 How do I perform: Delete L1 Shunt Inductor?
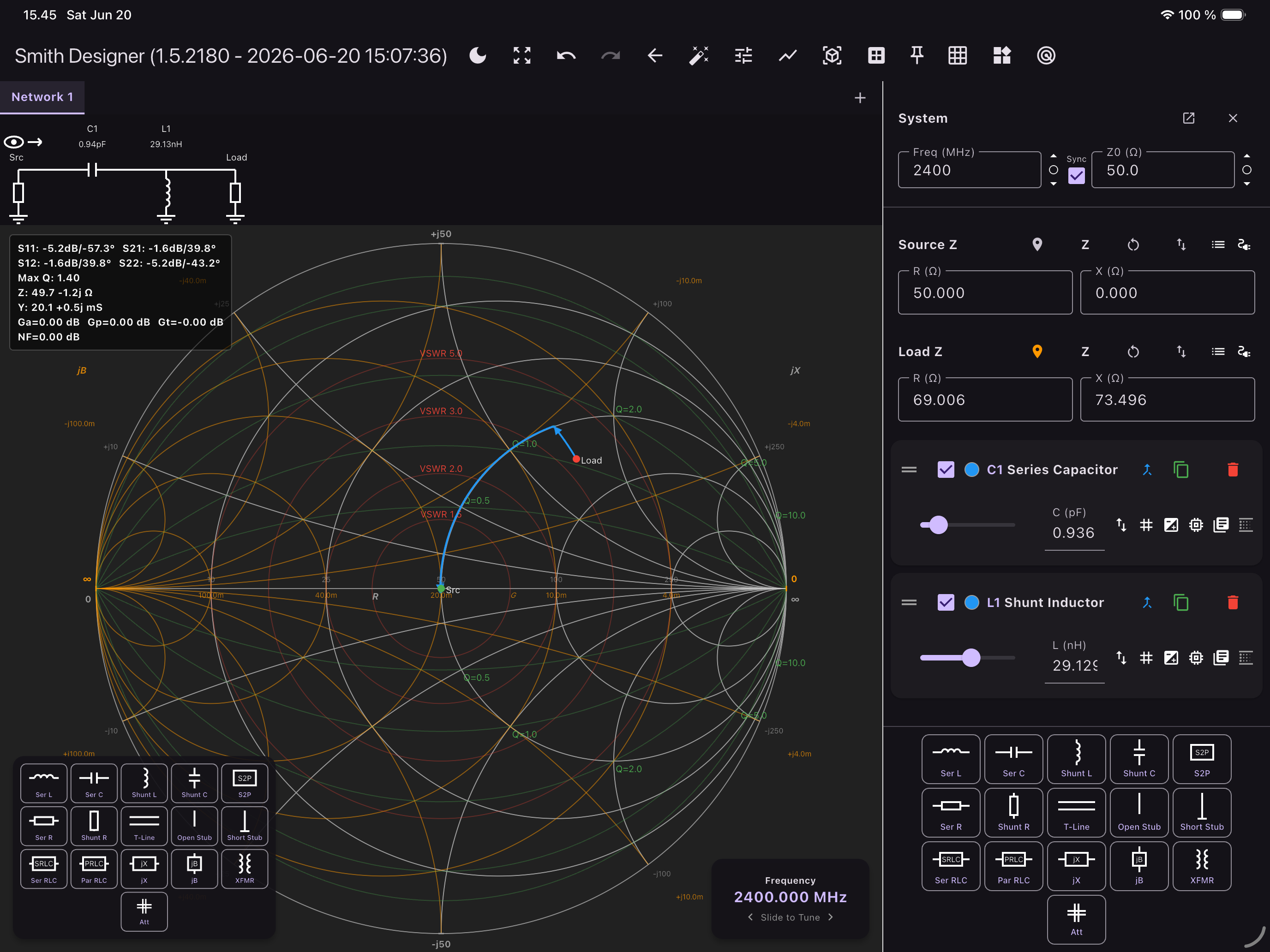coord(1233,602)
